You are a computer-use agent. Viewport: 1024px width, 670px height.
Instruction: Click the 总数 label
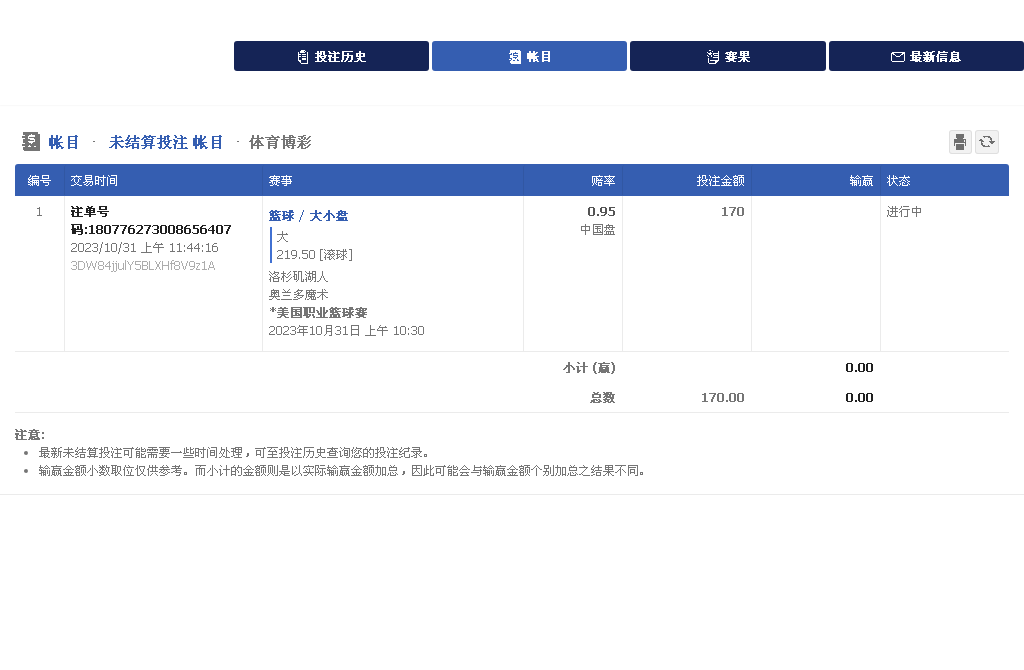603,398
